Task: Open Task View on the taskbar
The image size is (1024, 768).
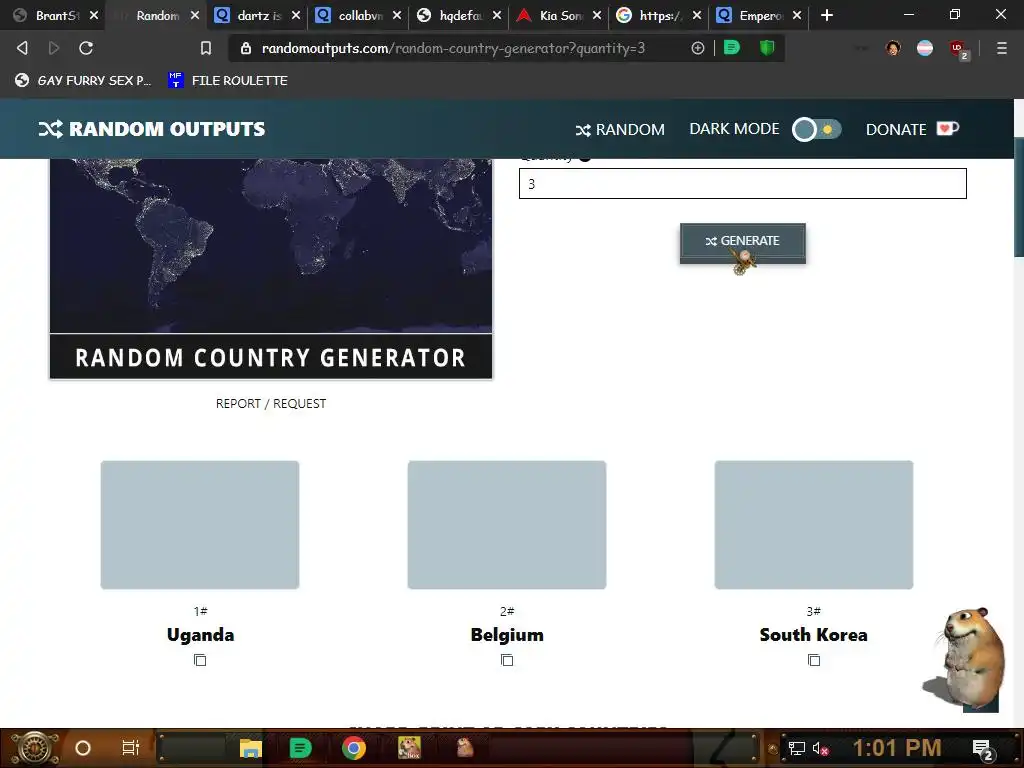Action: [x=131, y=748]
